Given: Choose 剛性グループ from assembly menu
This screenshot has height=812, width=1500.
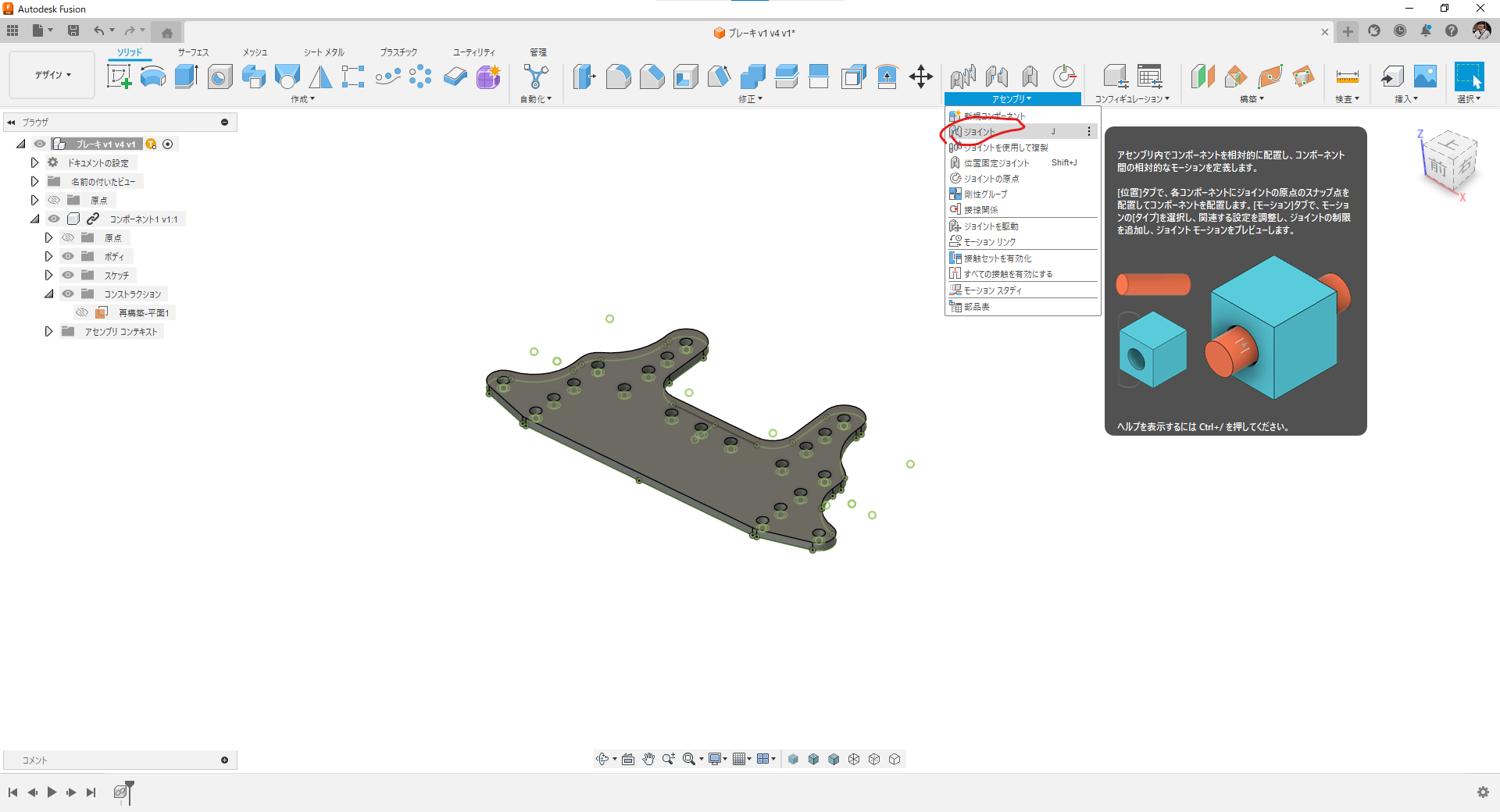Looking at the screenshot, I should (985, 194).
